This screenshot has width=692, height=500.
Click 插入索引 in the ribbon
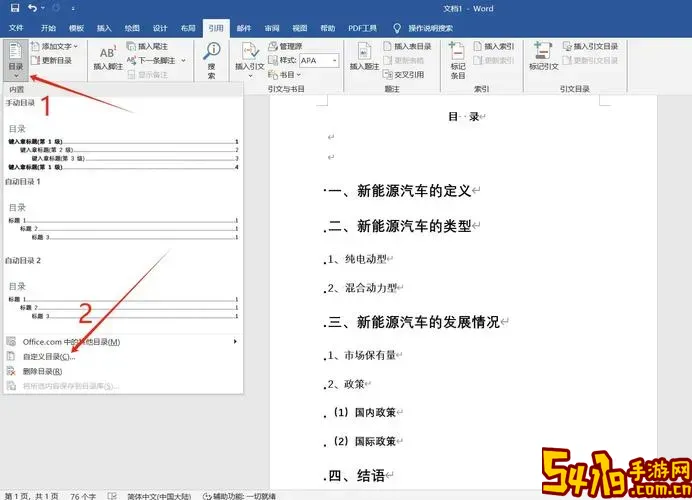tap(494, 46)
